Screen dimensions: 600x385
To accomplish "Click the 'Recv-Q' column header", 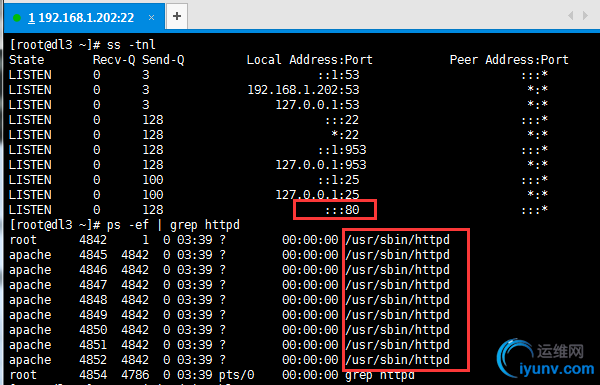I will pos(114,60).
